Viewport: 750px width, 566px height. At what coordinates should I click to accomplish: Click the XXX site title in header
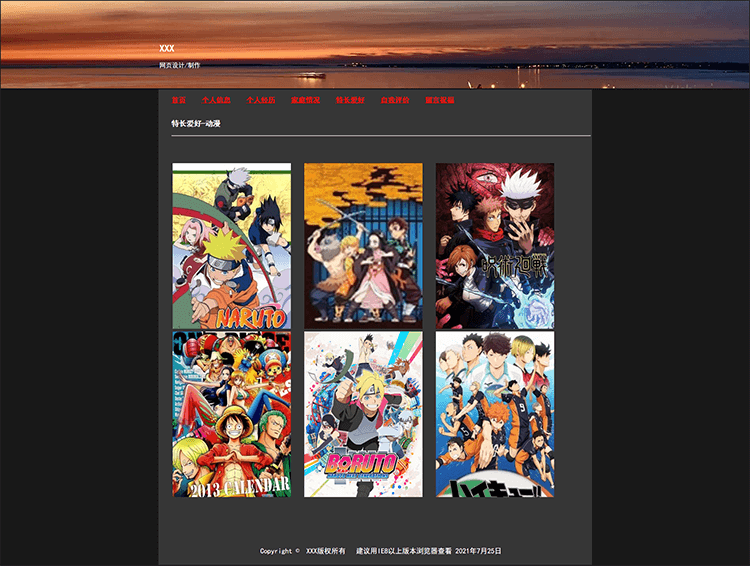[166, 48]
